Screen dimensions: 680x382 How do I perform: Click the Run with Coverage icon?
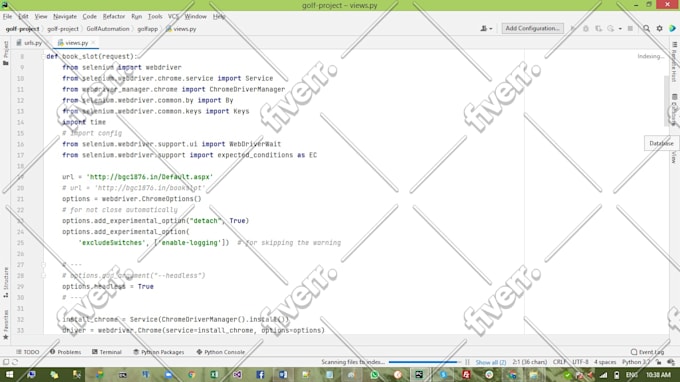tap(598, 29)
